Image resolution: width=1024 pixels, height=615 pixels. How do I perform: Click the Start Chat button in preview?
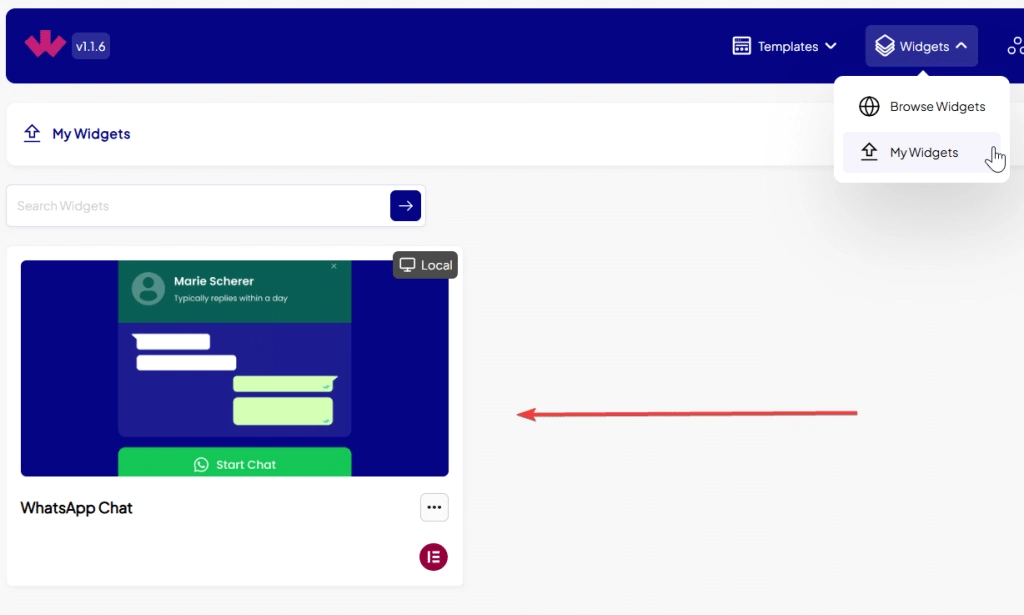point(234,462)
